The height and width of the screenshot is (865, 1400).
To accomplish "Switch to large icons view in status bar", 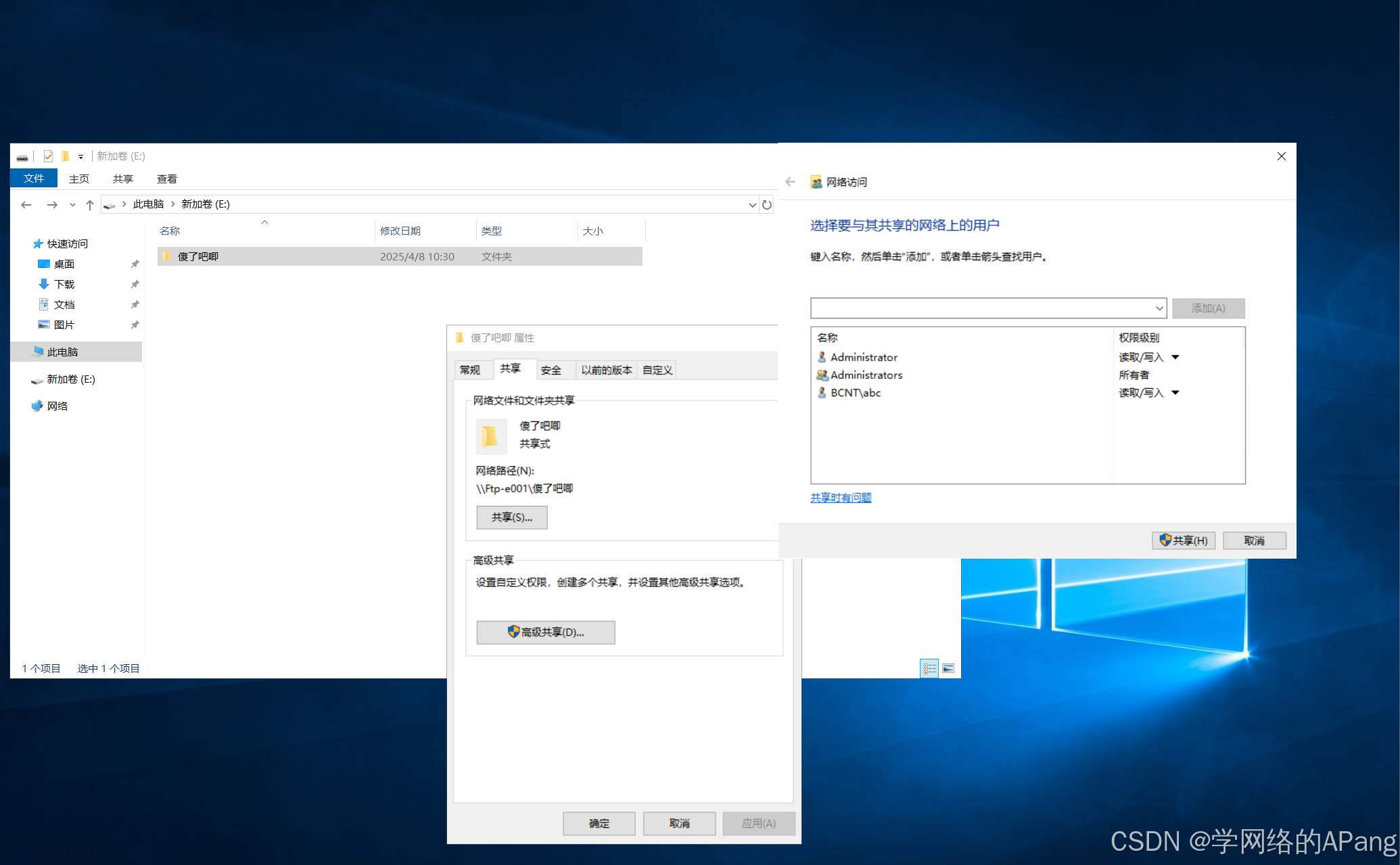I will [x=948, y=668].
